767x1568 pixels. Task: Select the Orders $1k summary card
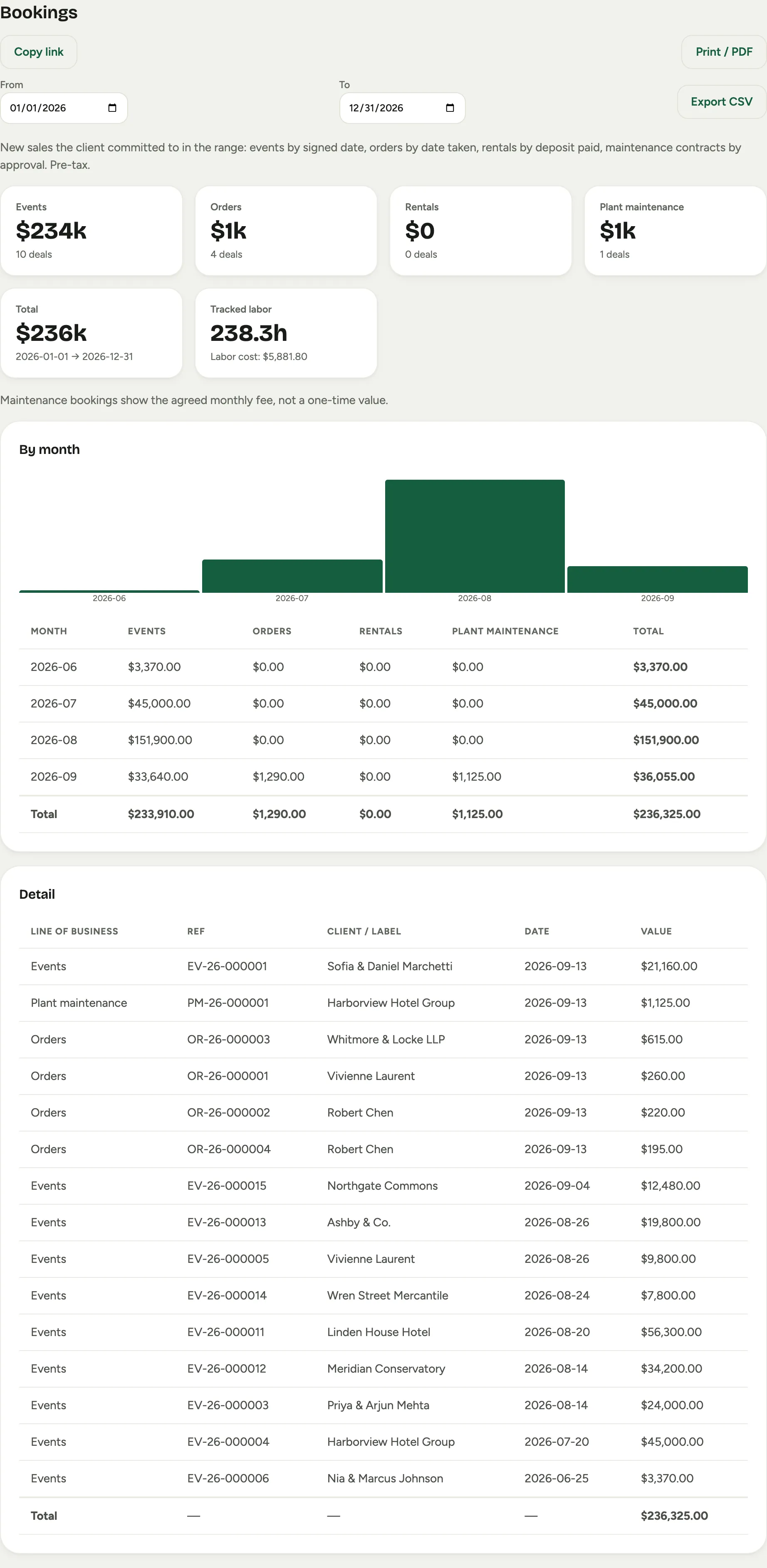coord(286,231)
